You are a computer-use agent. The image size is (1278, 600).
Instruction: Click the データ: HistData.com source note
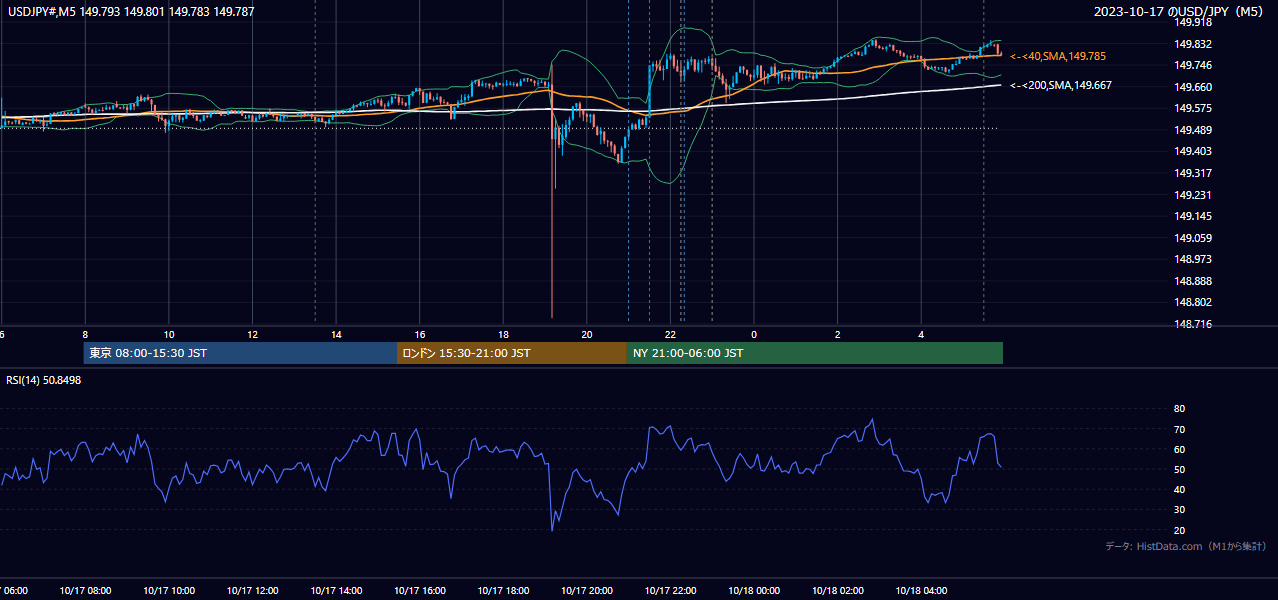1185,546
